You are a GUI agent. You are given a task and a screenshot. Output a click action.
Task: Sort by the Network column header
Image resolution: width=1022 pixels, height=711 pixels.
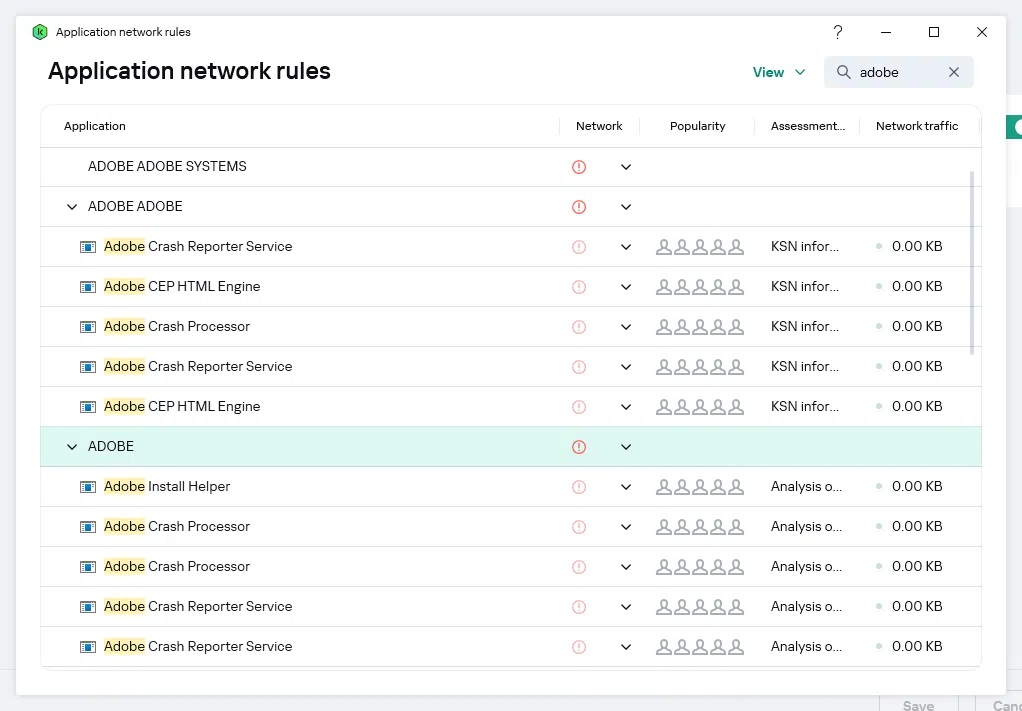click(599, 126)
